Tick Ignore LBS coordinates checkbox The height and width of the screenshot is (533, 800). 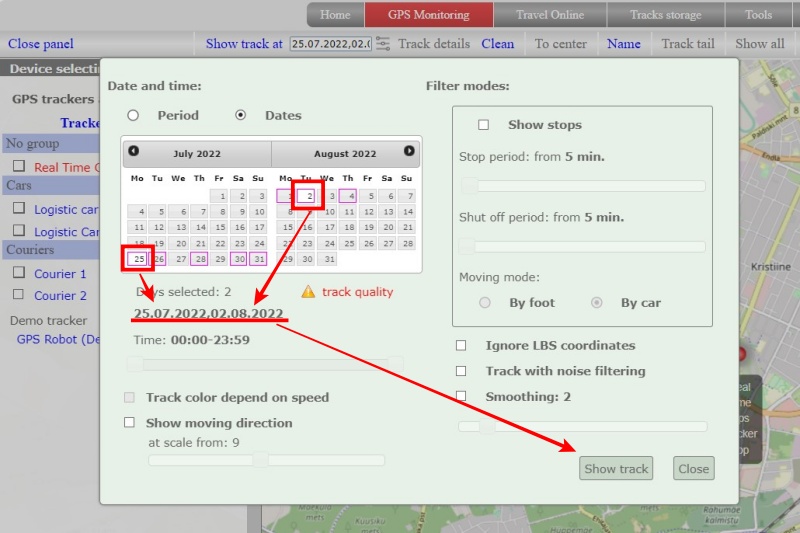[461, 345]
